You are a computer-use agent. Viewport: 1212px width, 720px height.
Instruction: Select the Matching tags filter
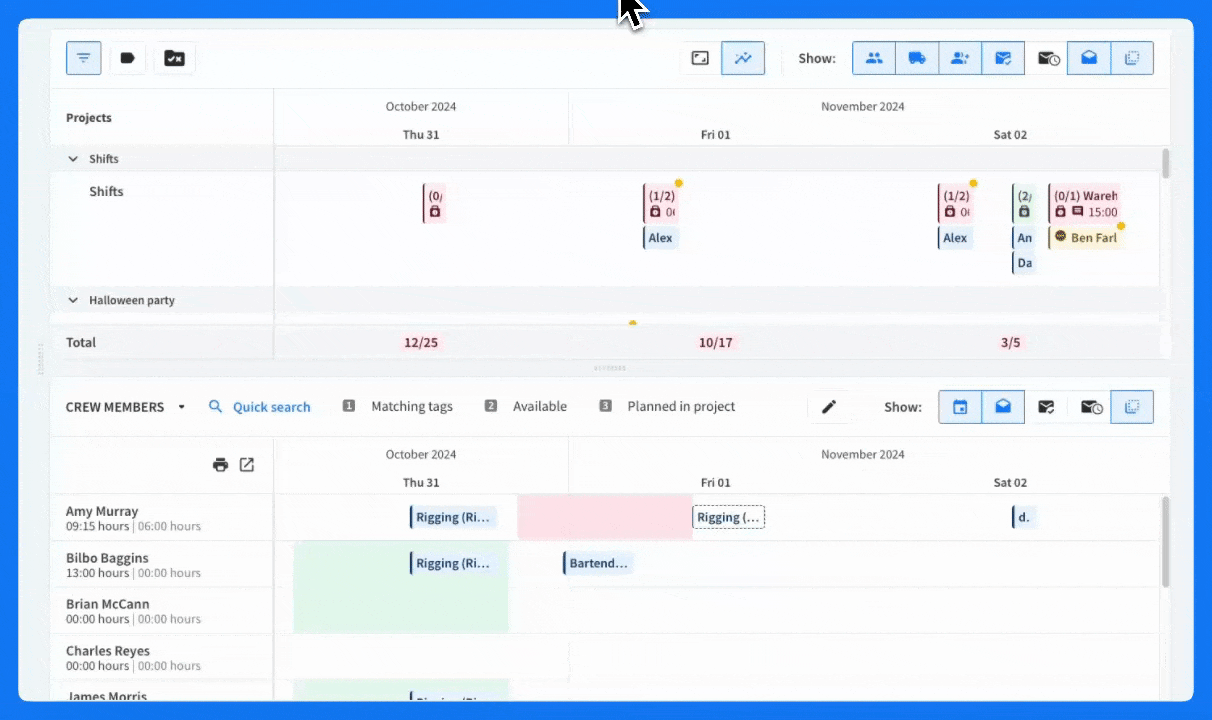coord(398,407)
